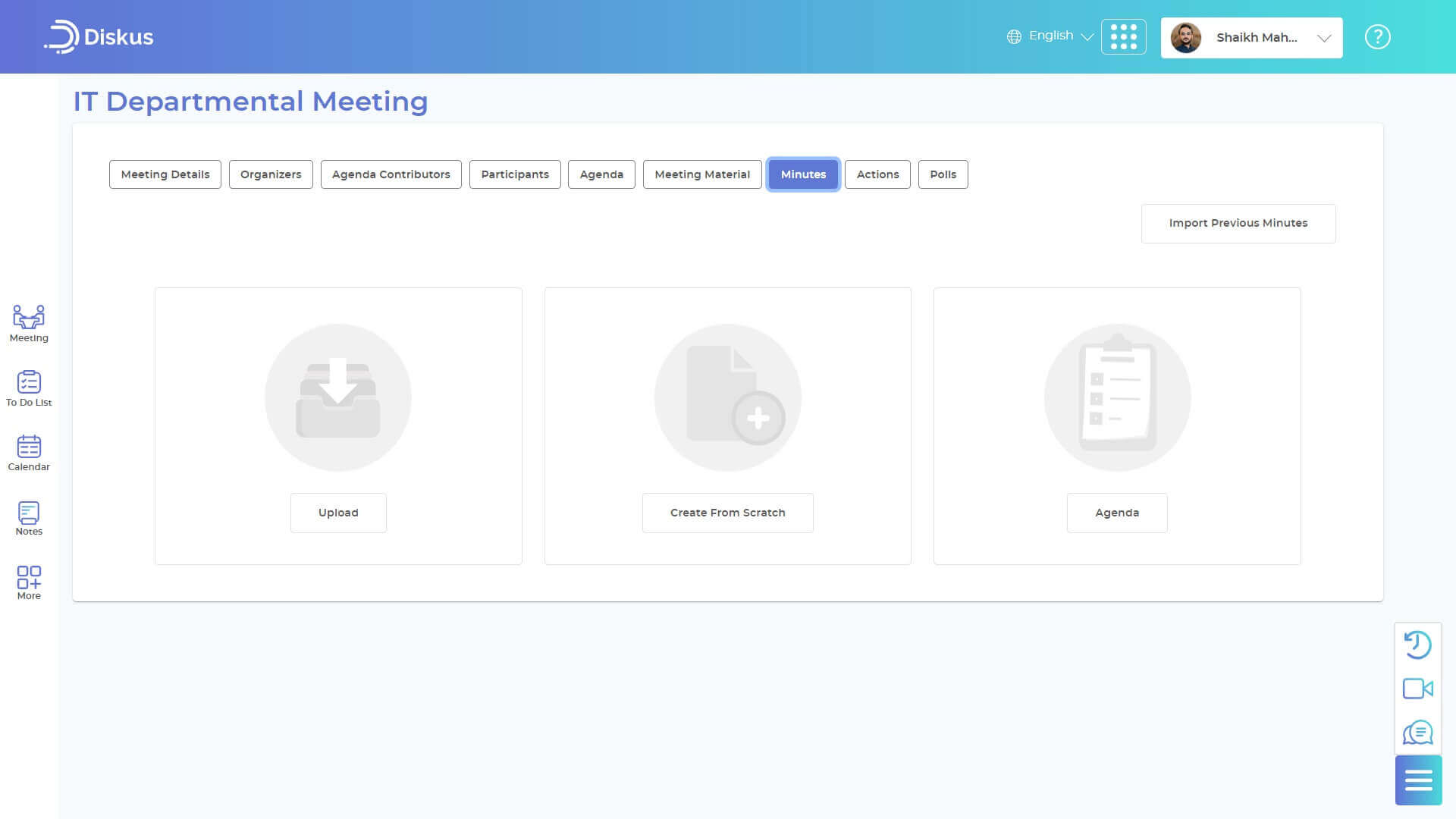Click the More icon in the sidebar
This screenshot has height=819, width=1456.
point(28,579)
